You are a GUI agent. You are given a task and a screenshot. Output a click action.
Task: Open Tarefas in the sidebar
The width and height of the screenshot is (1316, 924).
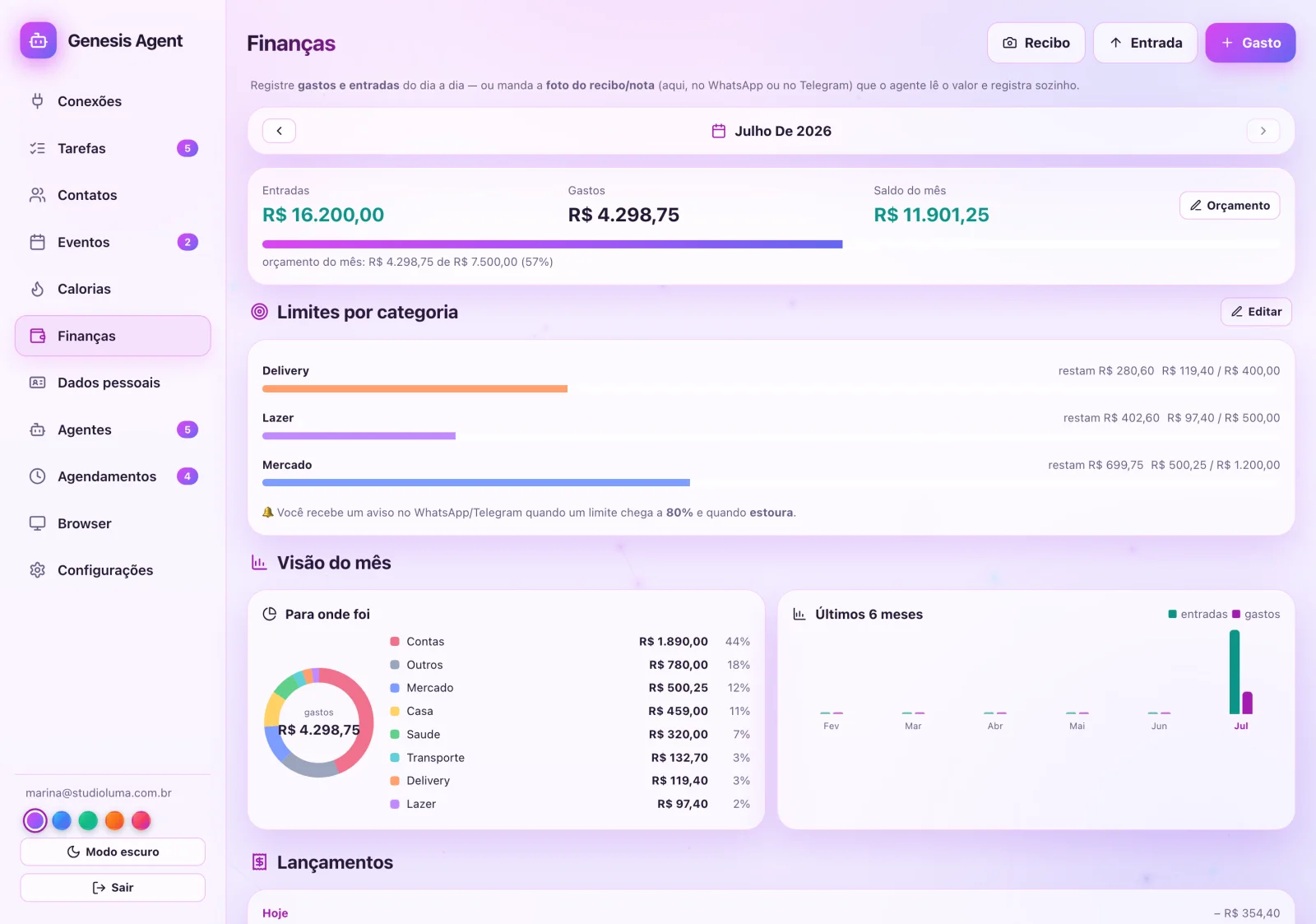coord(113,148)
